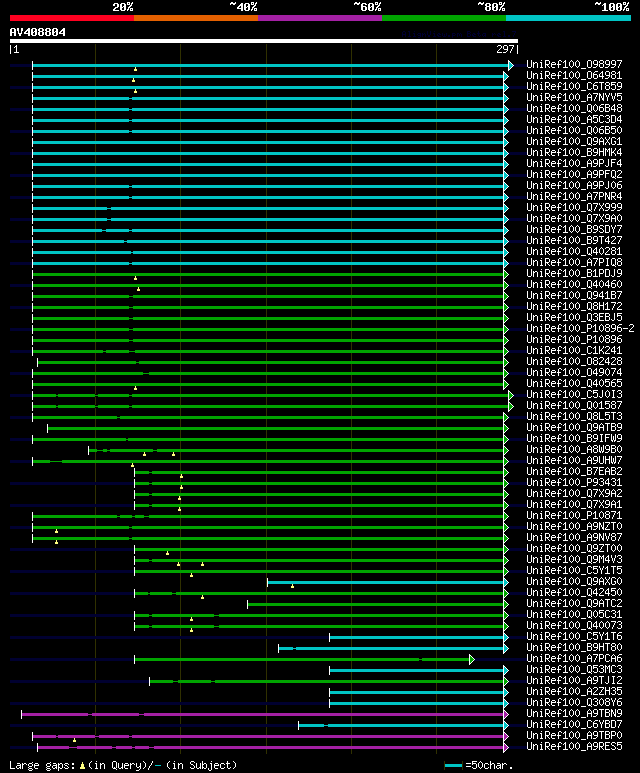The image size is (640, 773).
Task: Click the green arrowhead on UniRef100_A7PCA6 bar
Action: [471, 659]
